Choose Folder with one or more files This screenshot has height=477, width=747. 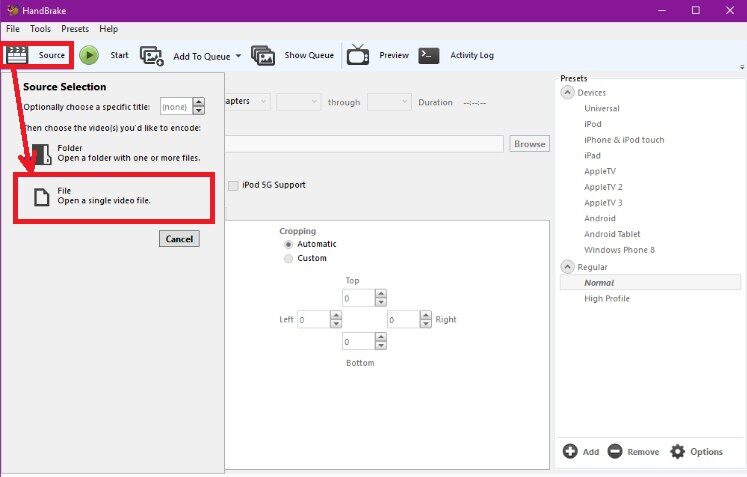click(x=117, y=153)
